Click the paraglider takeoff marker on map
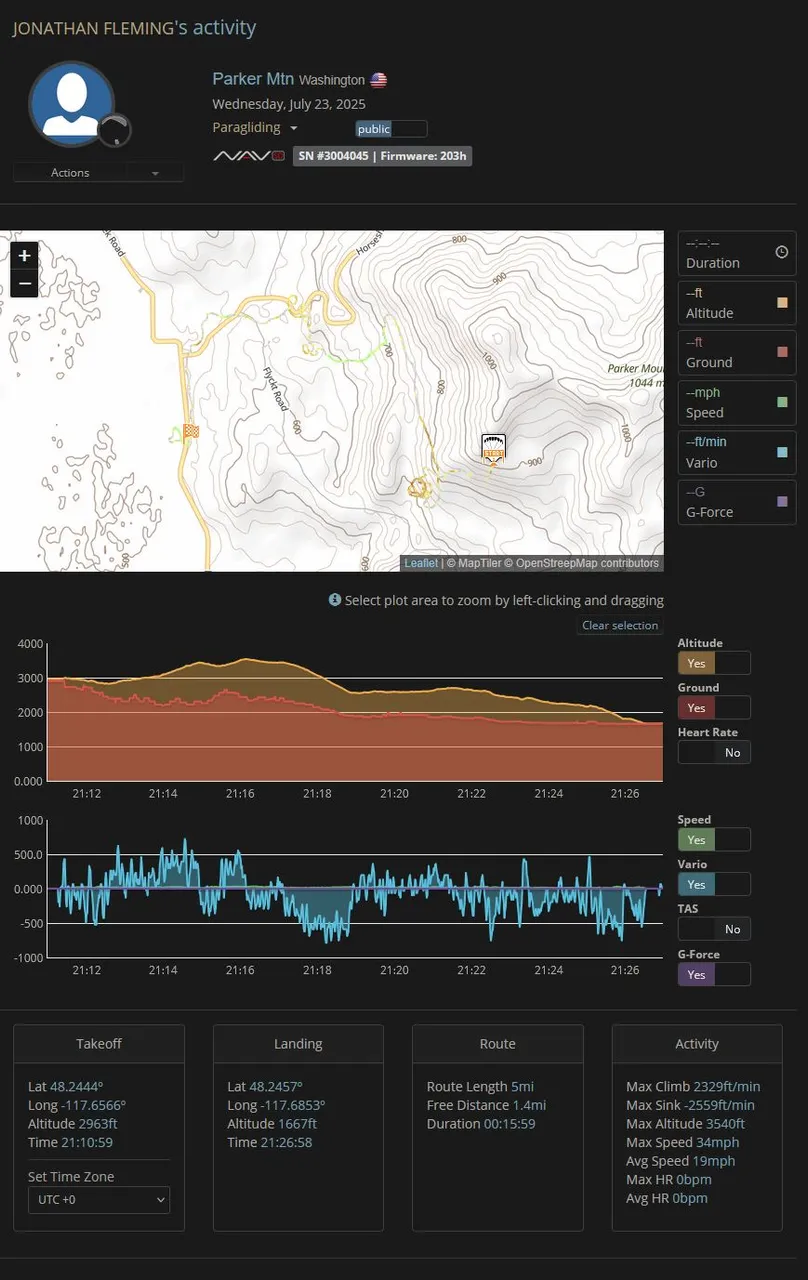808x1280 pixels. [494, 448]
